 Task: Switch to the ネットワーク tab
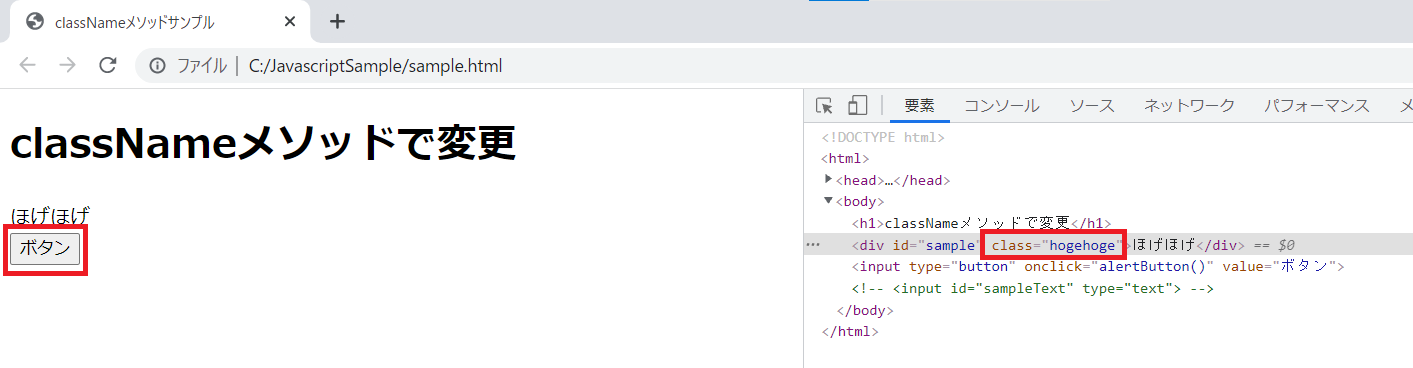tap(1189, 106)
